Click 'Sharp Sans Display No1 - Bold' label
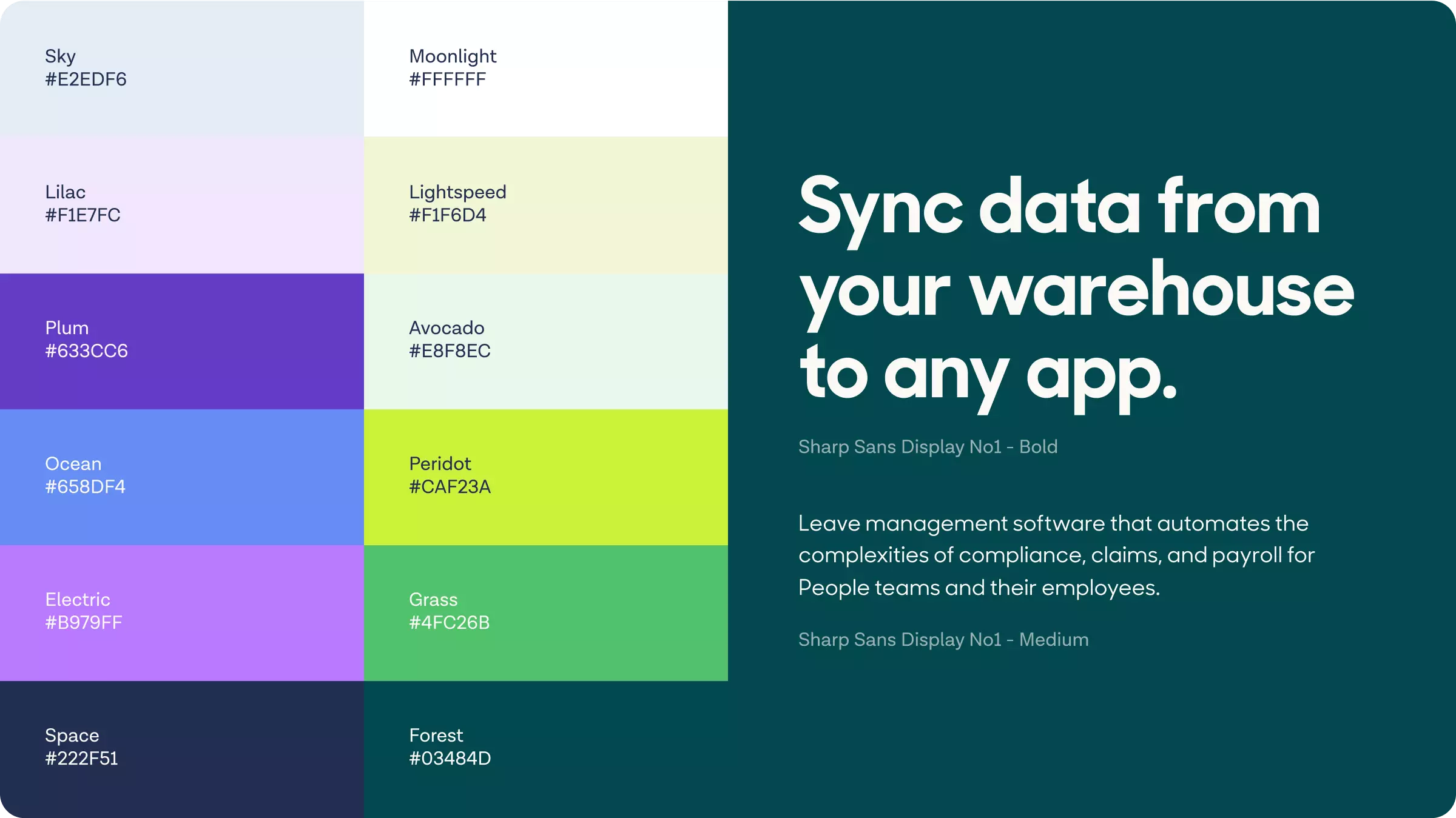Image resolution: width=1456 pixels, height=818 pixels. [x=928, y=448]
